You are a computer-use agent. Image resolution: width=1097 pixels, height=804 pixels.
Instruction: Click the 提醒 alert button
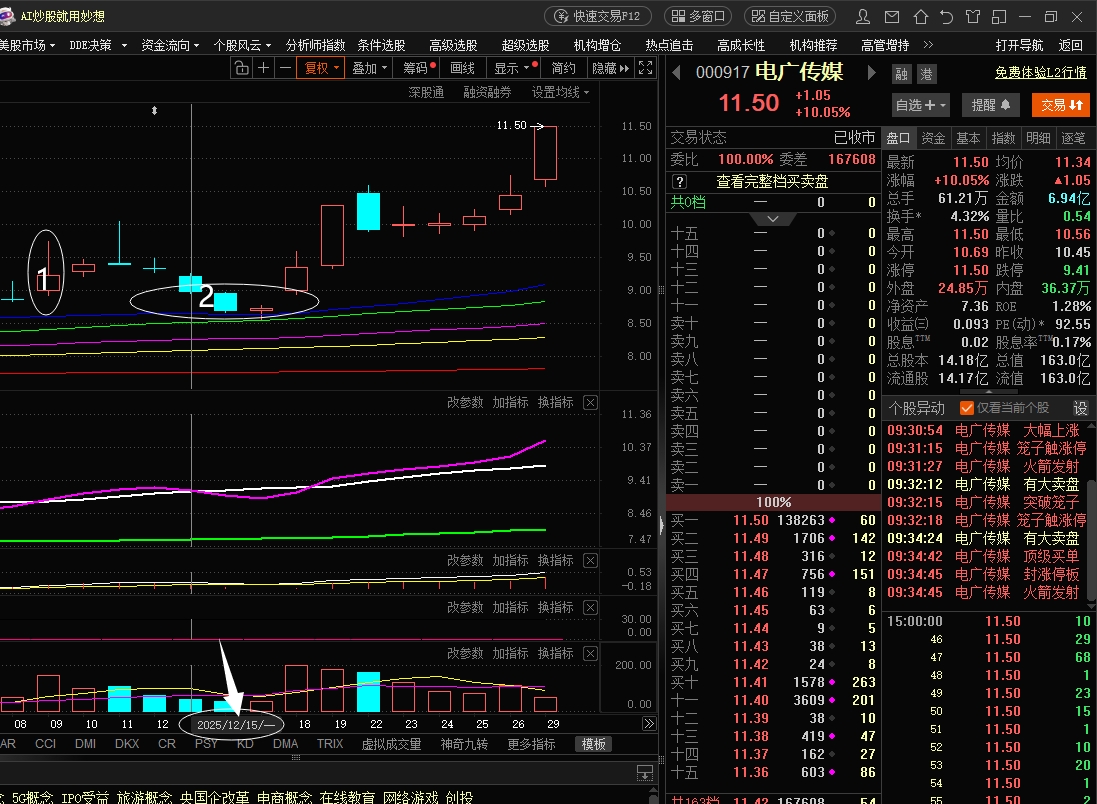click(991, 105)
